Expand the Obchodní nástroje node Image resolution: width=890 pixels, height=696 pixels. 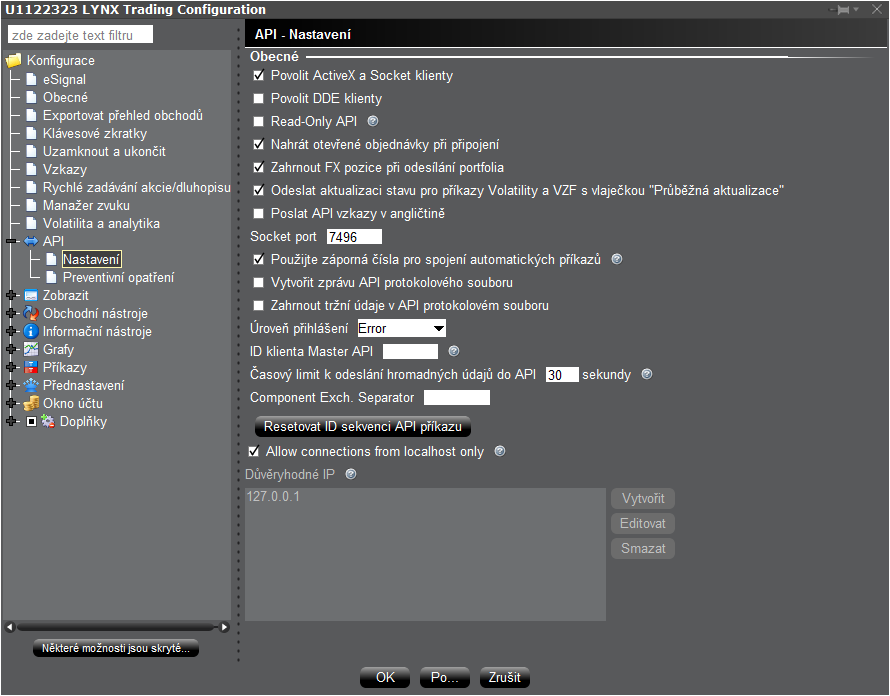point(11,313)
